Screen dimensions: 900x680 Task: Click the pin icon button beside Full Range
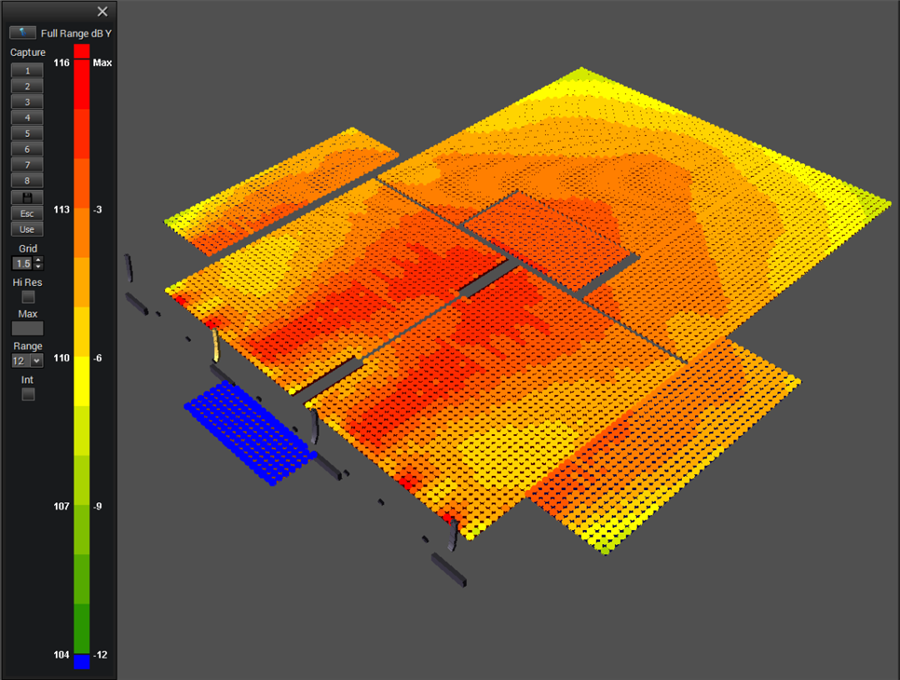pos(22,33)
